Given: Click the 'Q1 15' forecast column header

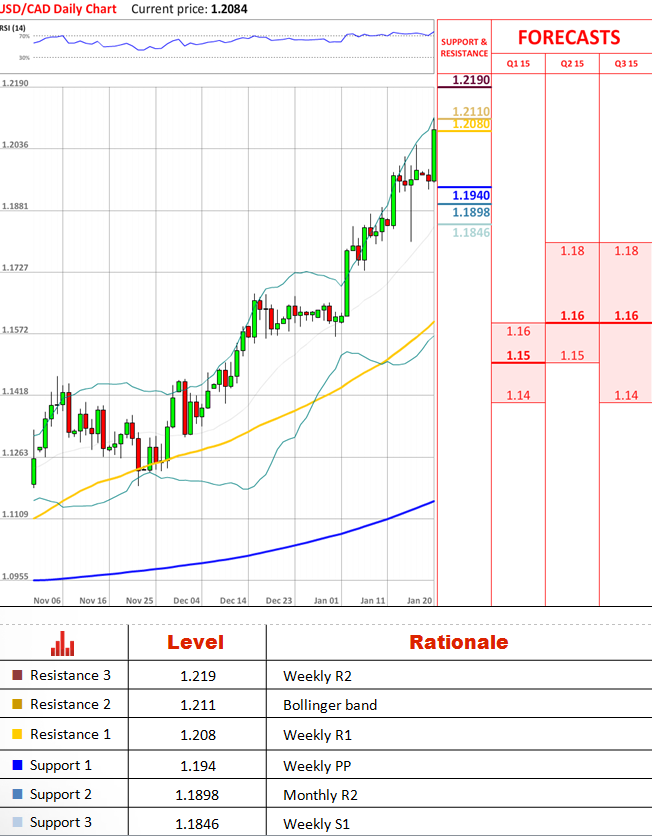Looking at the screenshot, I should click(518, 63).
